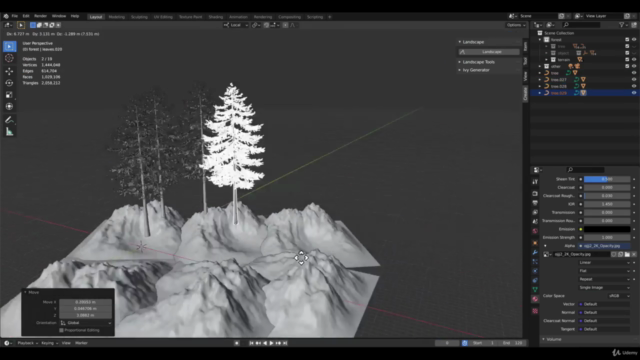Open the Orientation Global dropdown
Viewport: 640px width, 360px height.
tap(86, 323)
